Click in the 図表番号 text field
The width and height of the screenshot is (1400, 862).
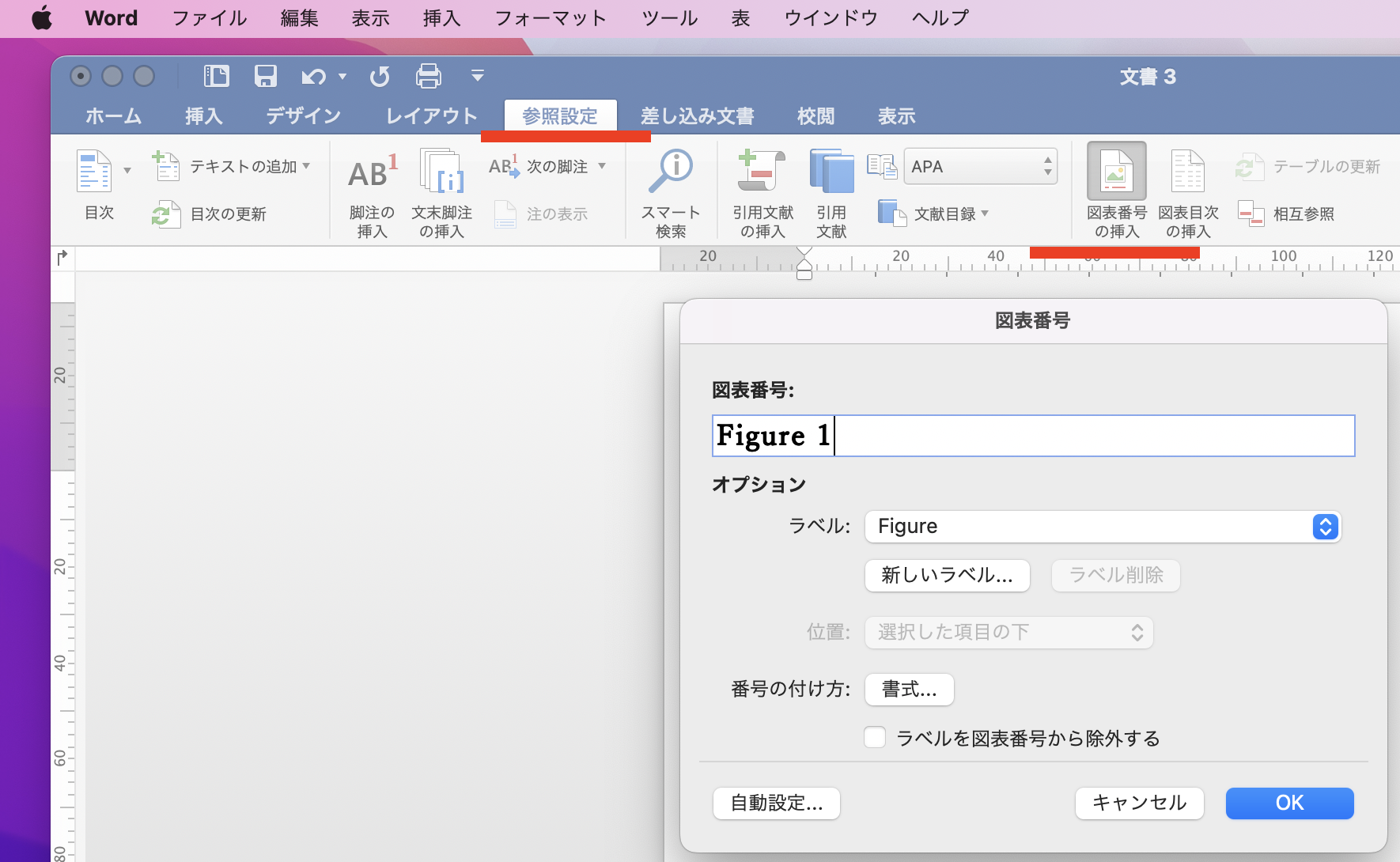[1033, 436]
